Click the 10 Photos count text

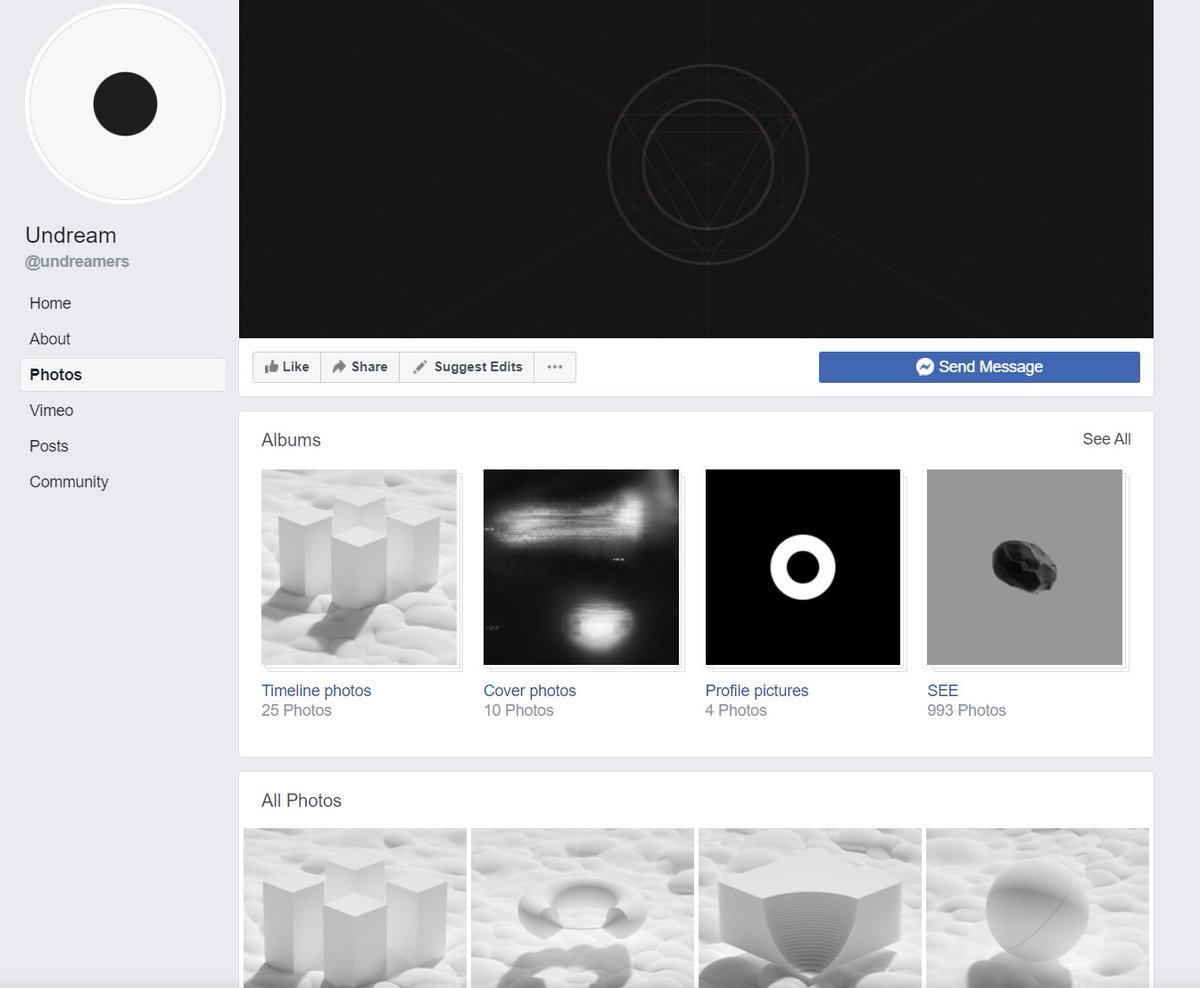519,711
